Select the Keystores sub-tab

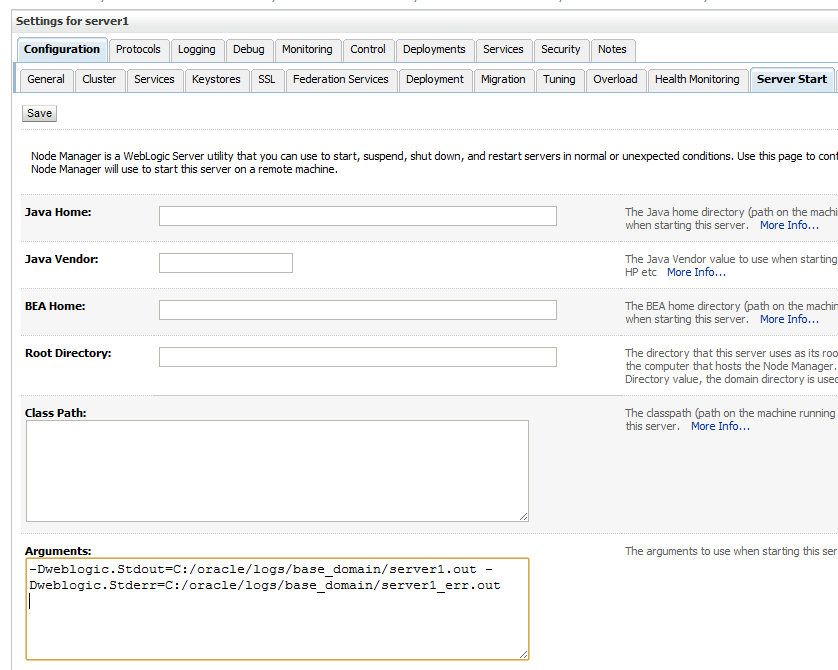click(x=216, y=79)
